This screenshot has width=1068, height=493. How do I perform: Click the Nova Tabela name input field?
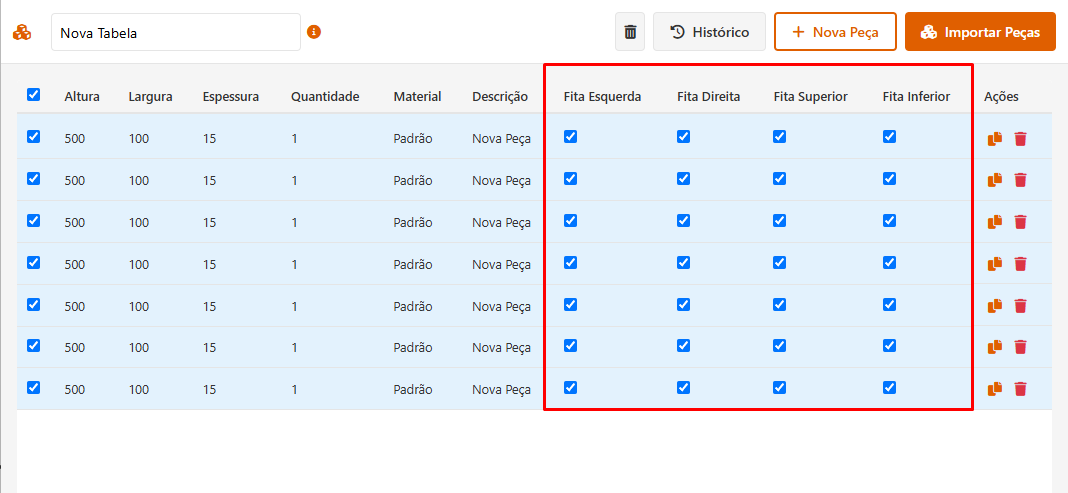pyautogui.click(x=175, y=32)
